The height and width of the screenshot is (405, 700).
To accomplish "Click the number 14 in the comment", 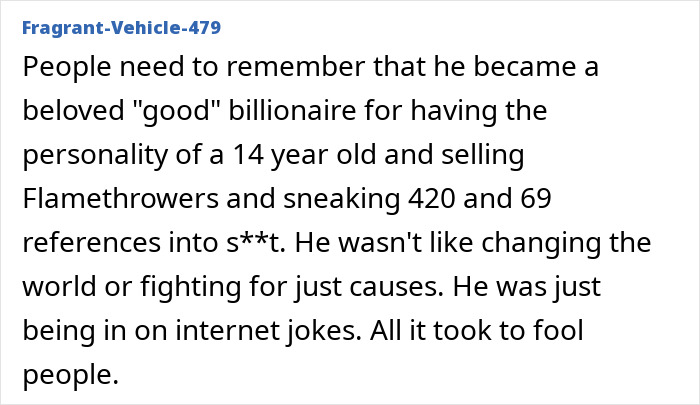I will coord(248,154).
